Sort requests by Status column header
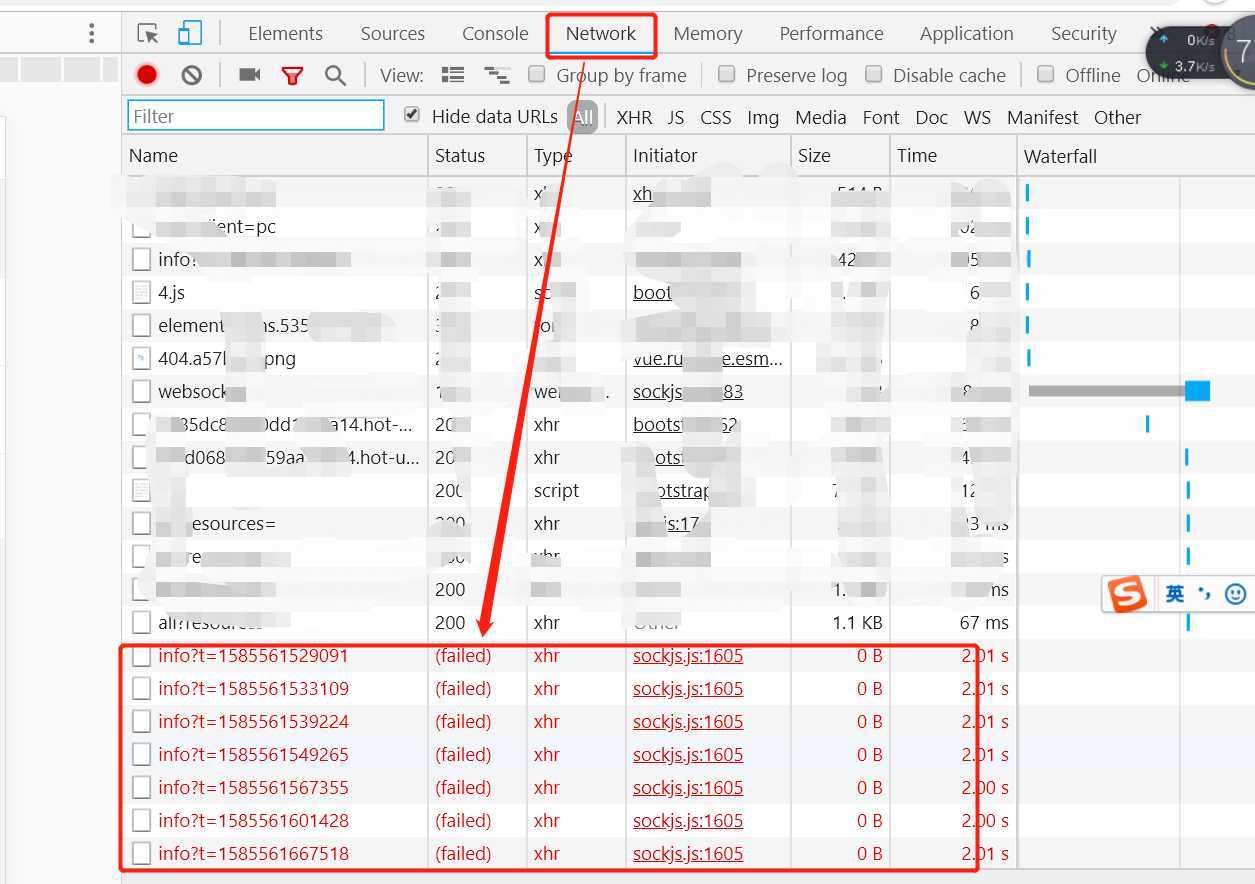Viewport: 1255px width, 884px height. pyautogui.click(x=460, y=155)
